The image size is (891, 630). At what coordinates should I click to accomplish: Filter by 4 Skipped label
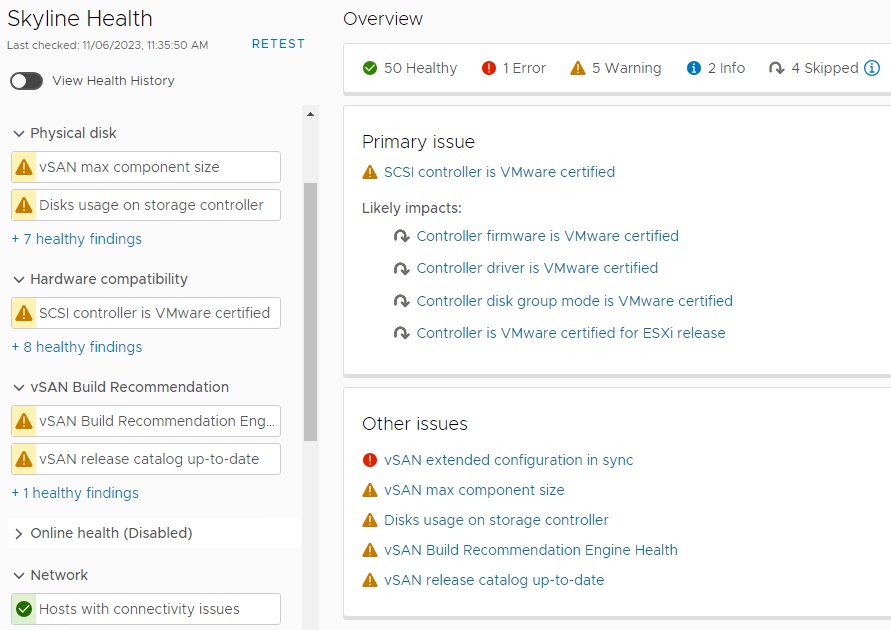(x=825, y=68)
